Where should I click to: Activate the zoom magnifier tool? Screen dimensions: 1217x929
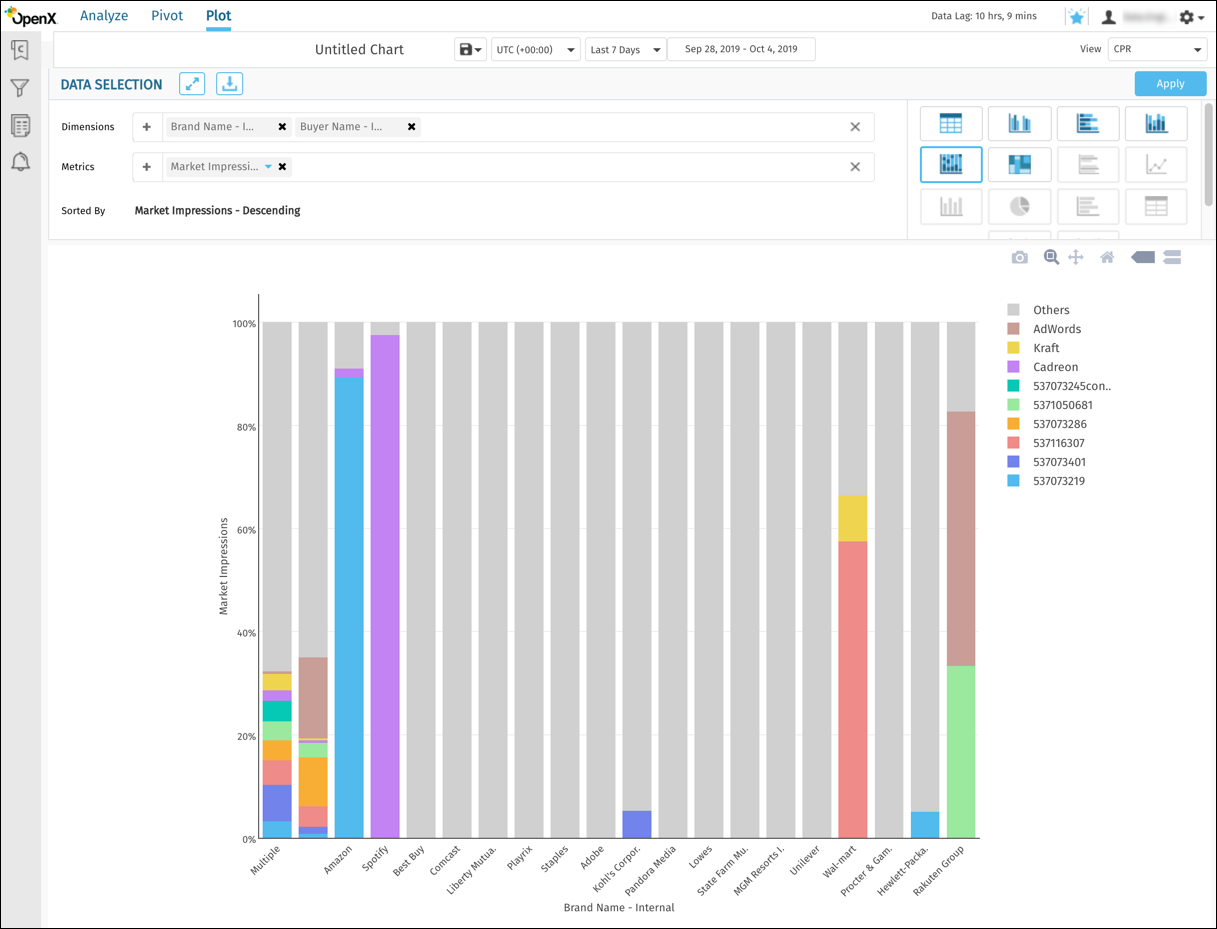coord(1051,257)
